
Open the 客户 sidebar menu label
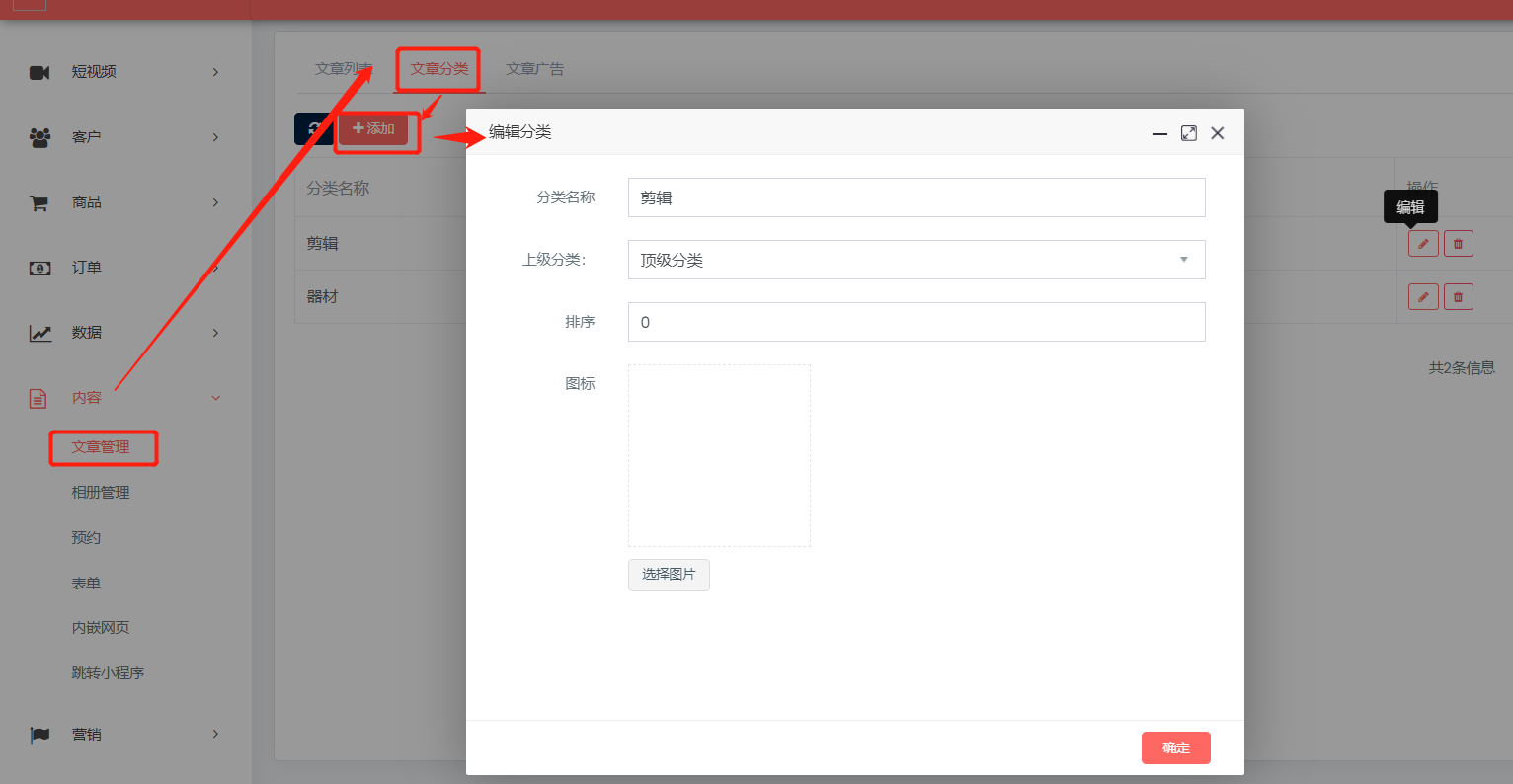tap(87, 137)
